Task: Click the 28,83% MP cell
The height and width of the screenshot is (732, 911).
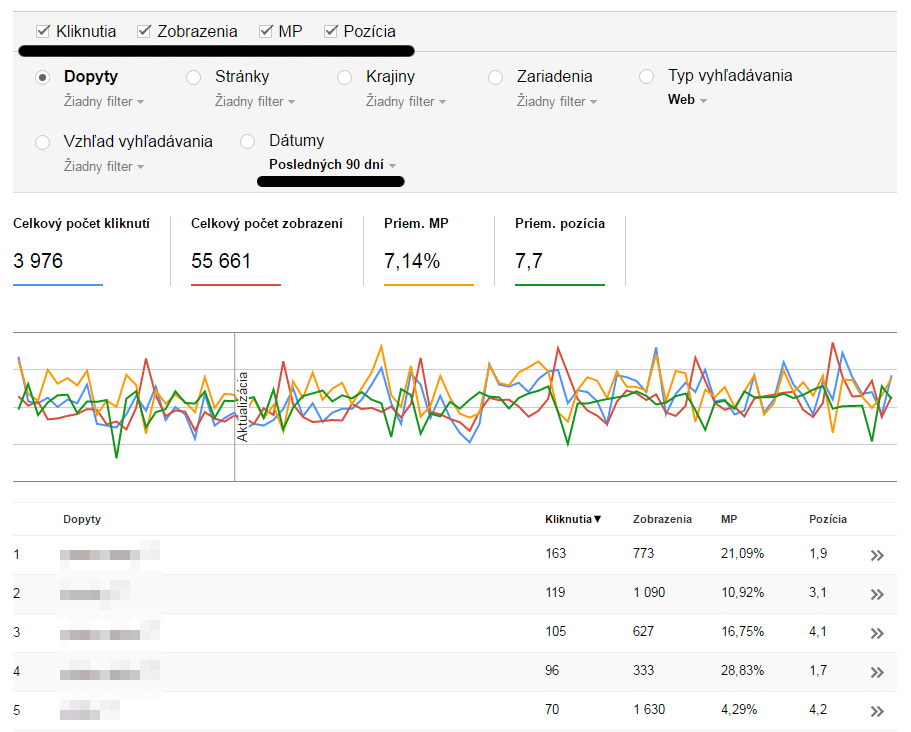Action: pyautogui.click(x=743, y=670)
